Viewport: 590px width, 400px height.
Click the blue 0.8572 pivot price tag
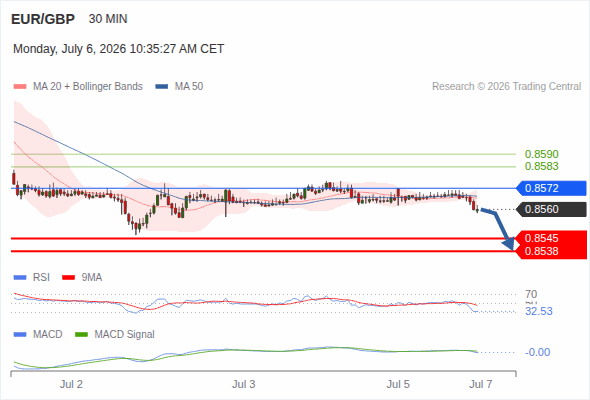551,188
